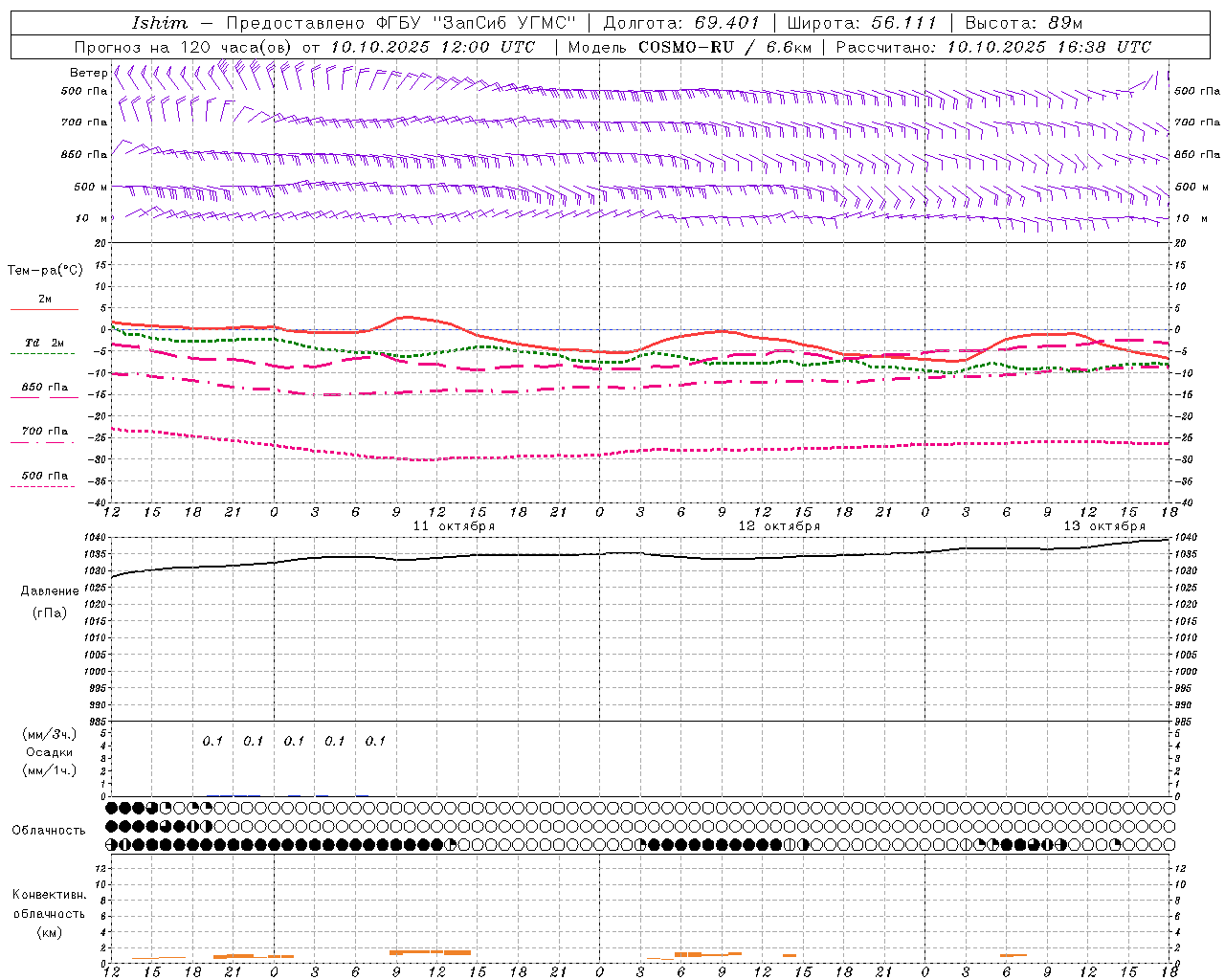Click the "Конвективн." convective cloud label
The height and width of the screenshot is (980, 1225).
49,895
